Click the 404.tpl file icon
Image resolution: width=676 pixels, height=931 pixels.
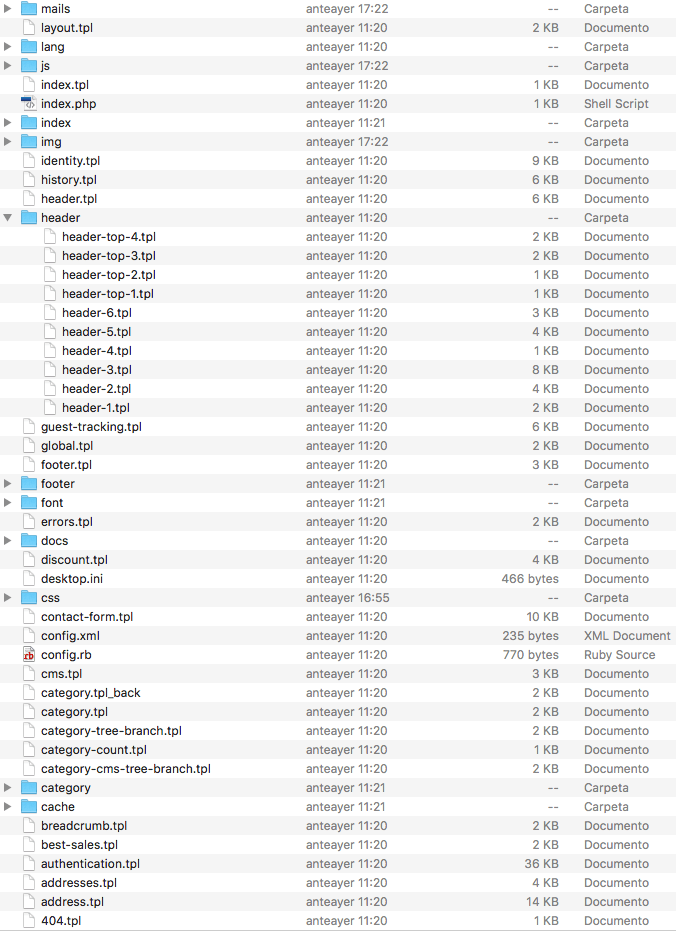coord(28,921)
